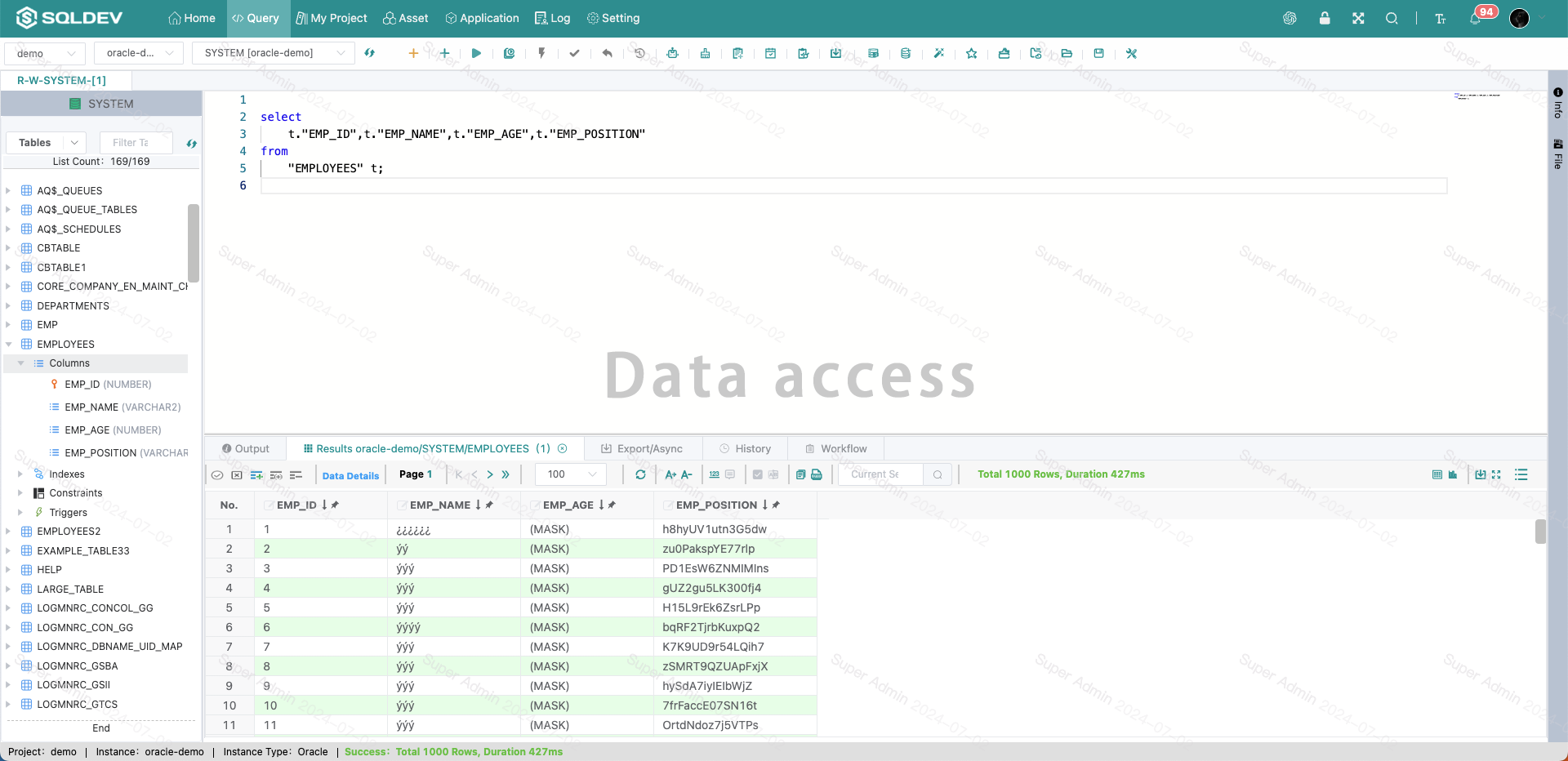Switch to the Workflow tab
This screenshot has width=1568, height=761.
[835, 449]
